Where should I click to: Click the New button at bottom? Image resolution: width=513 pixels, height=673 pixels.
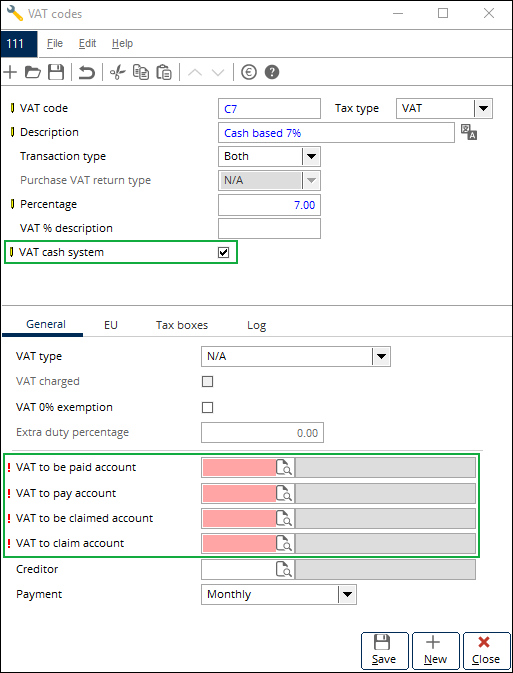click(435, 651)
